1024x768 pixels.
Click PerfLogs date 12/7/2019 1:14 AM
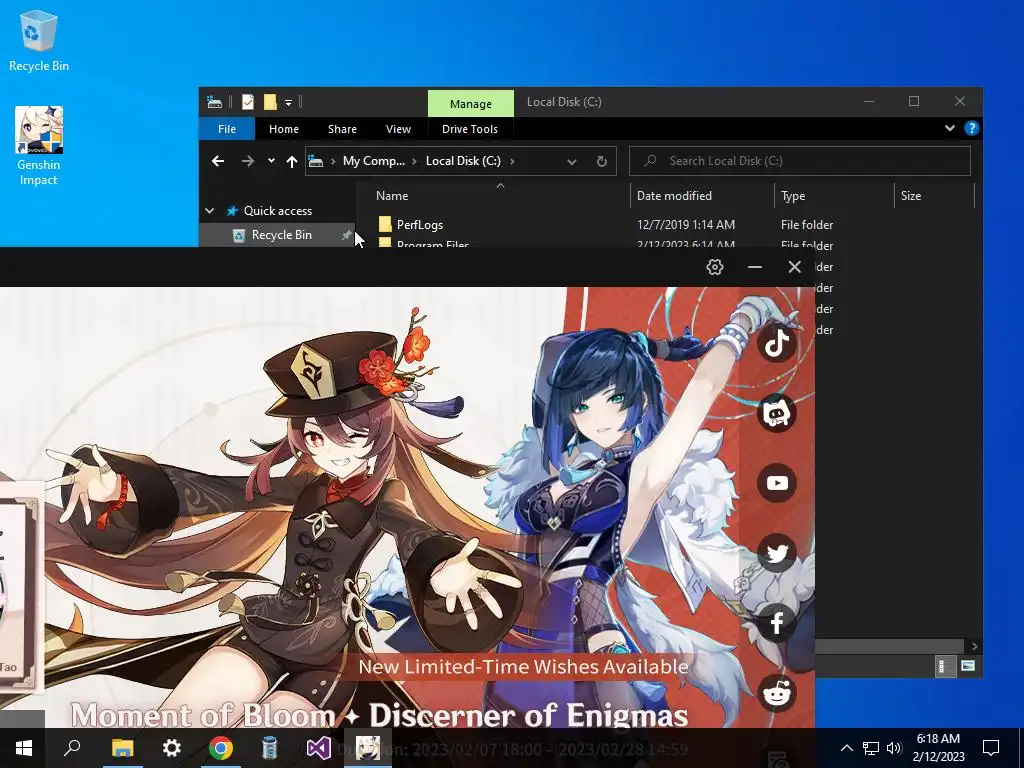(686, 225)
